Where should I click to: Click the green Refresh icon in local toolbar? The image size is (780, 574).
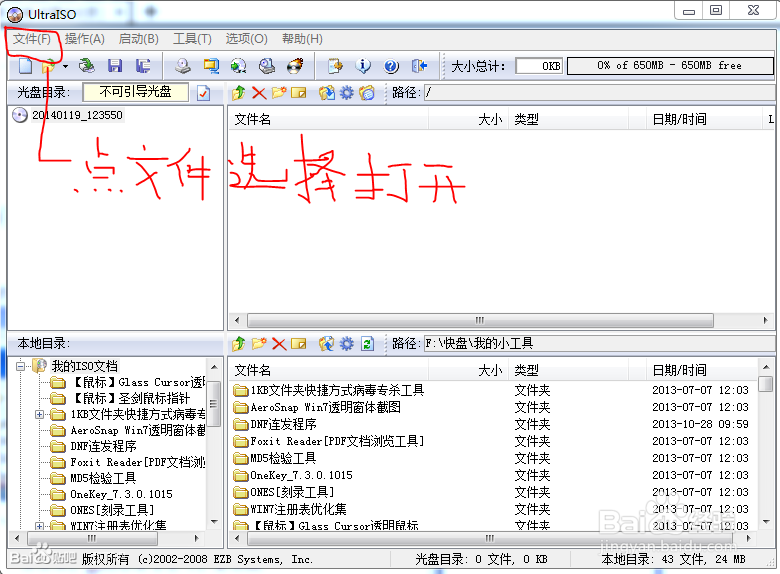367,344
